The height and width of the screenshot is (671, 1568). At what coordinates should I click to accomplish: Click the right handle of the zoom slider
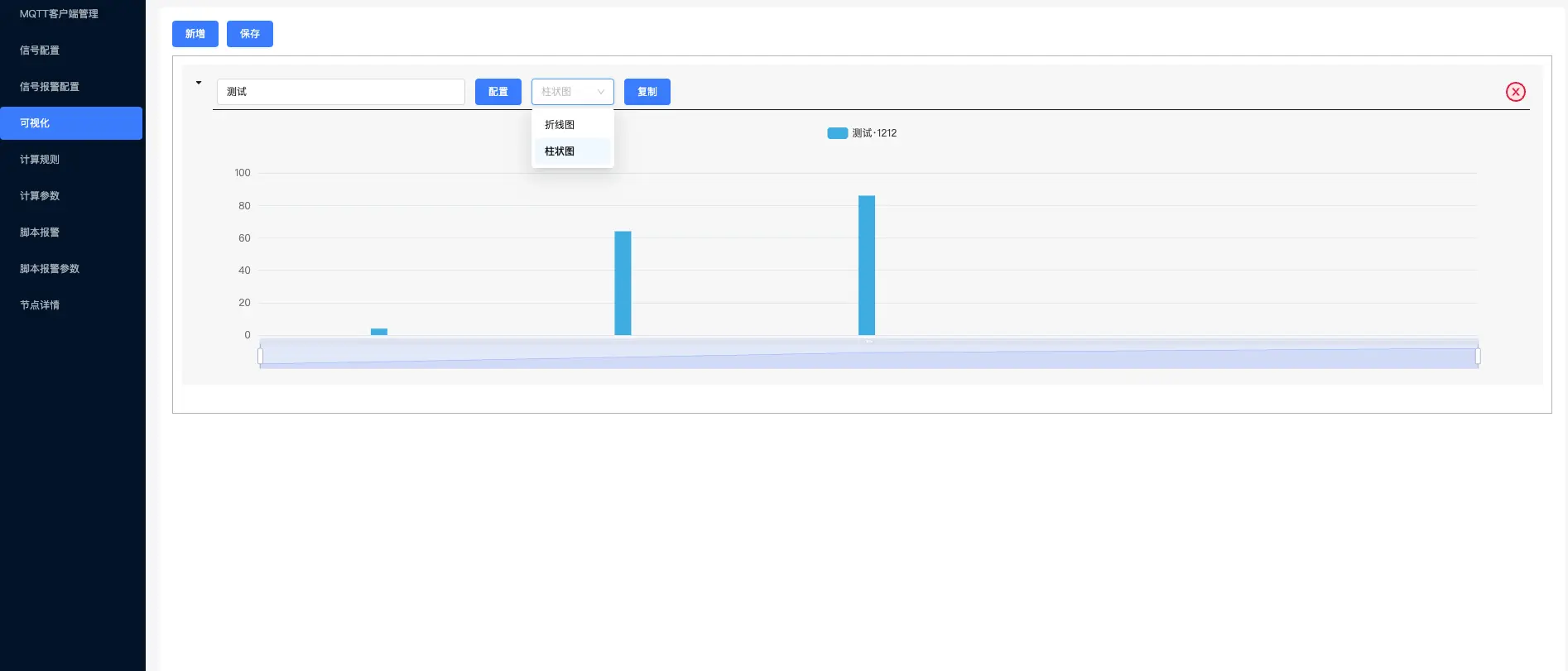pyautogui.click(x=1478, y=356)
